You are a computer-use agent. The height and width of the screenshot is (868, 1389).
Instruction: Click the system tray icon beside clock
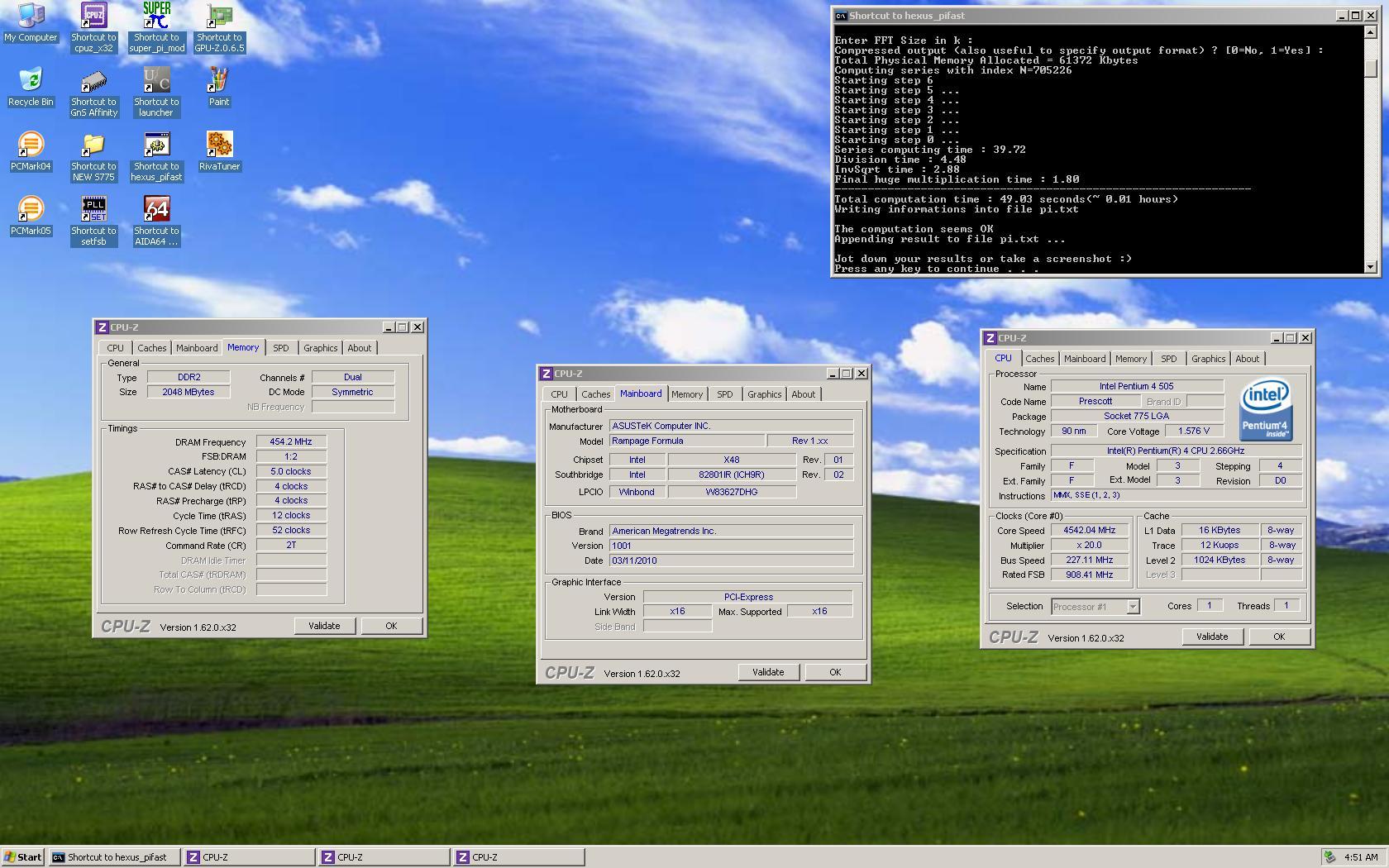1329,857
